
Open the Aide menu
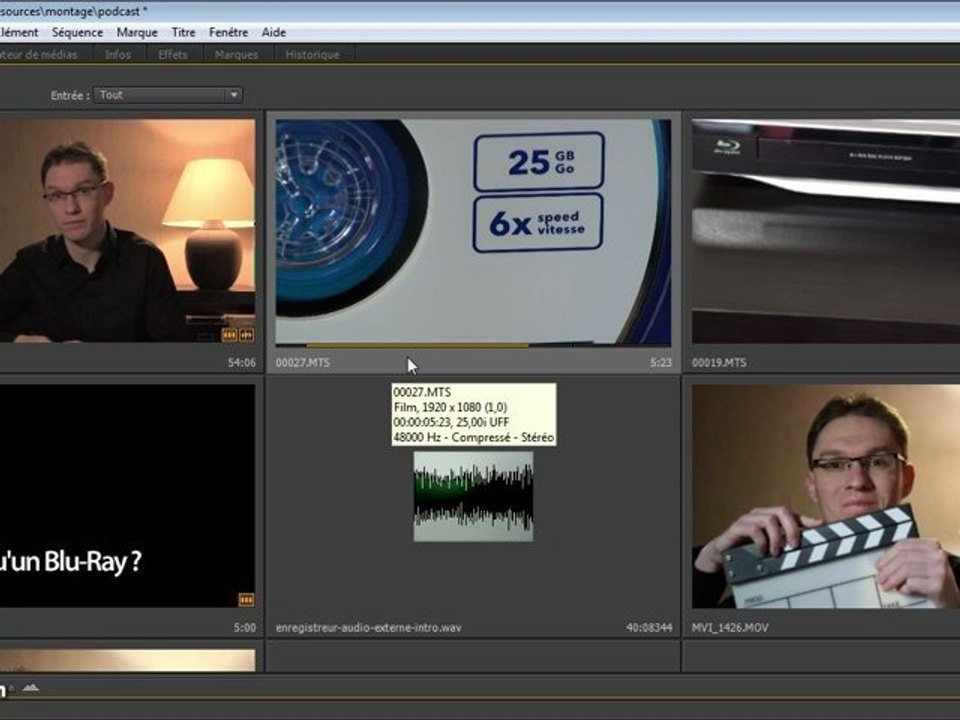274,32
